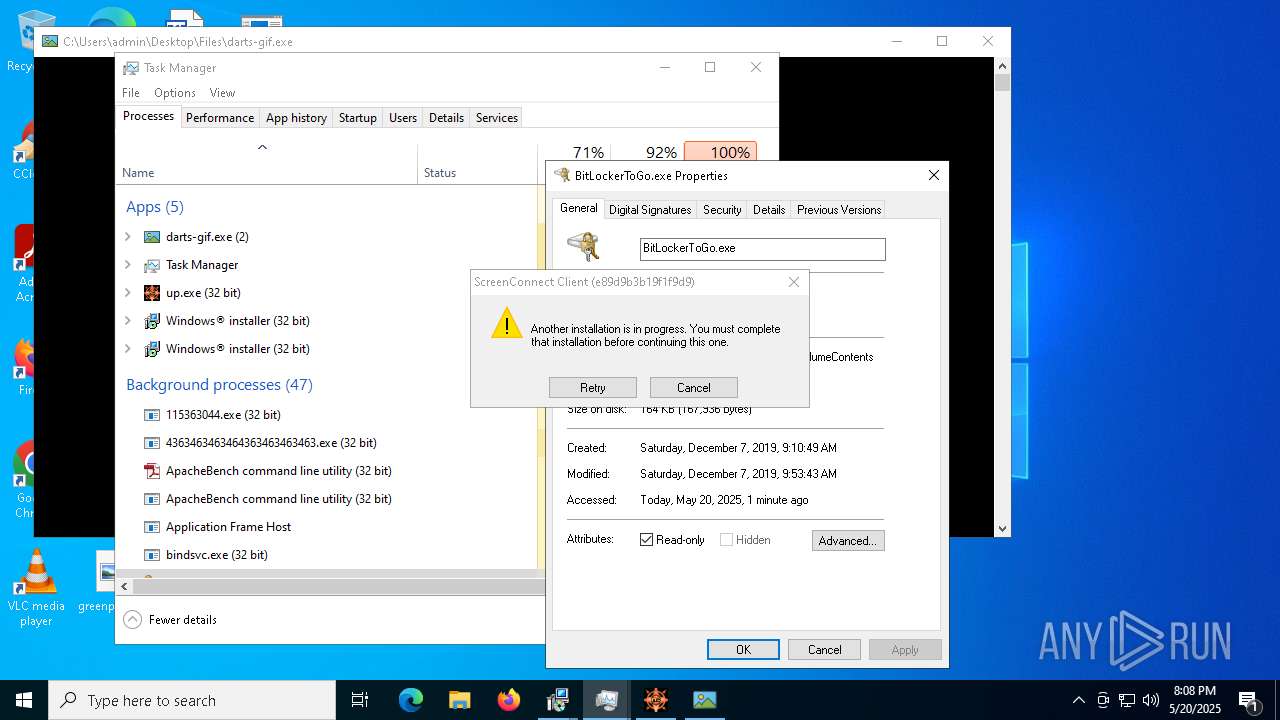Click the taskbar search box
Image resolution: width=1280 pixels, height=720 pixels.
click(x=192, y=700)
